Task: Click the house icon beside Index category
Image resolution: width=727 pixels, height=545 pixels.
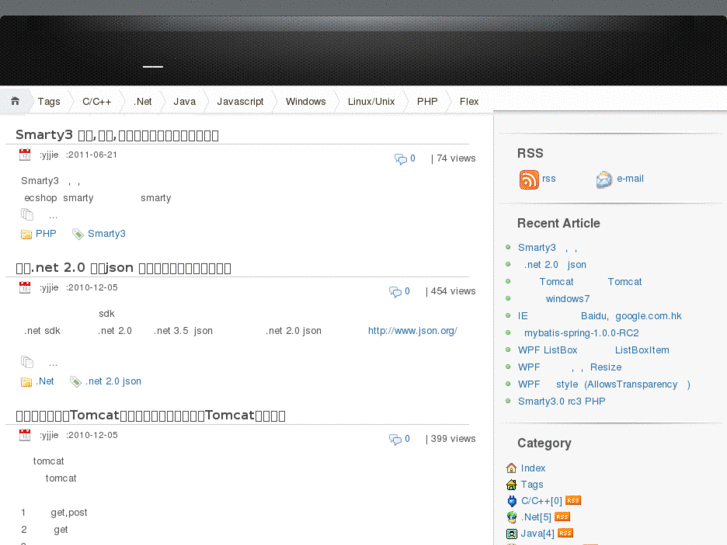Action: point(511,468)
